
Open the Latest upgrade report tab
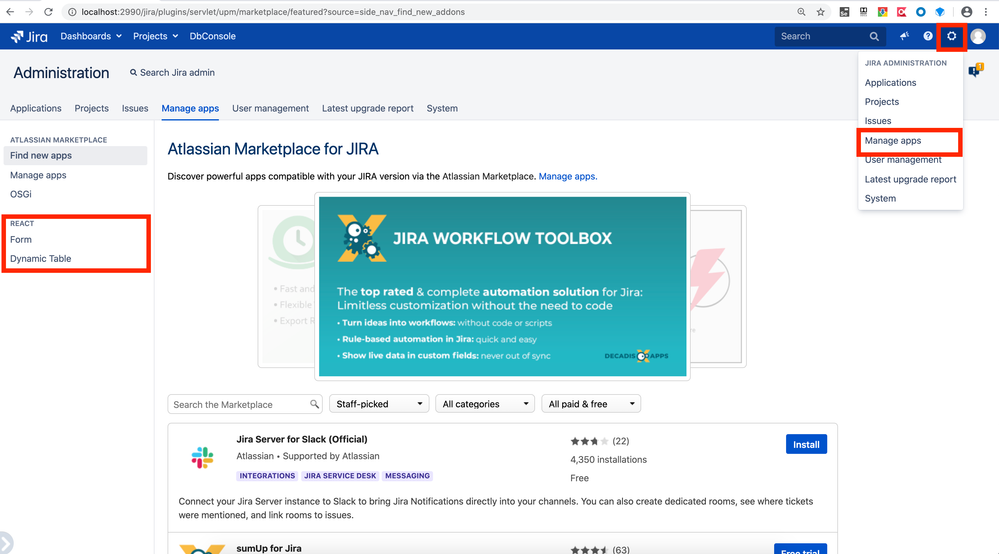pos(368,108)
